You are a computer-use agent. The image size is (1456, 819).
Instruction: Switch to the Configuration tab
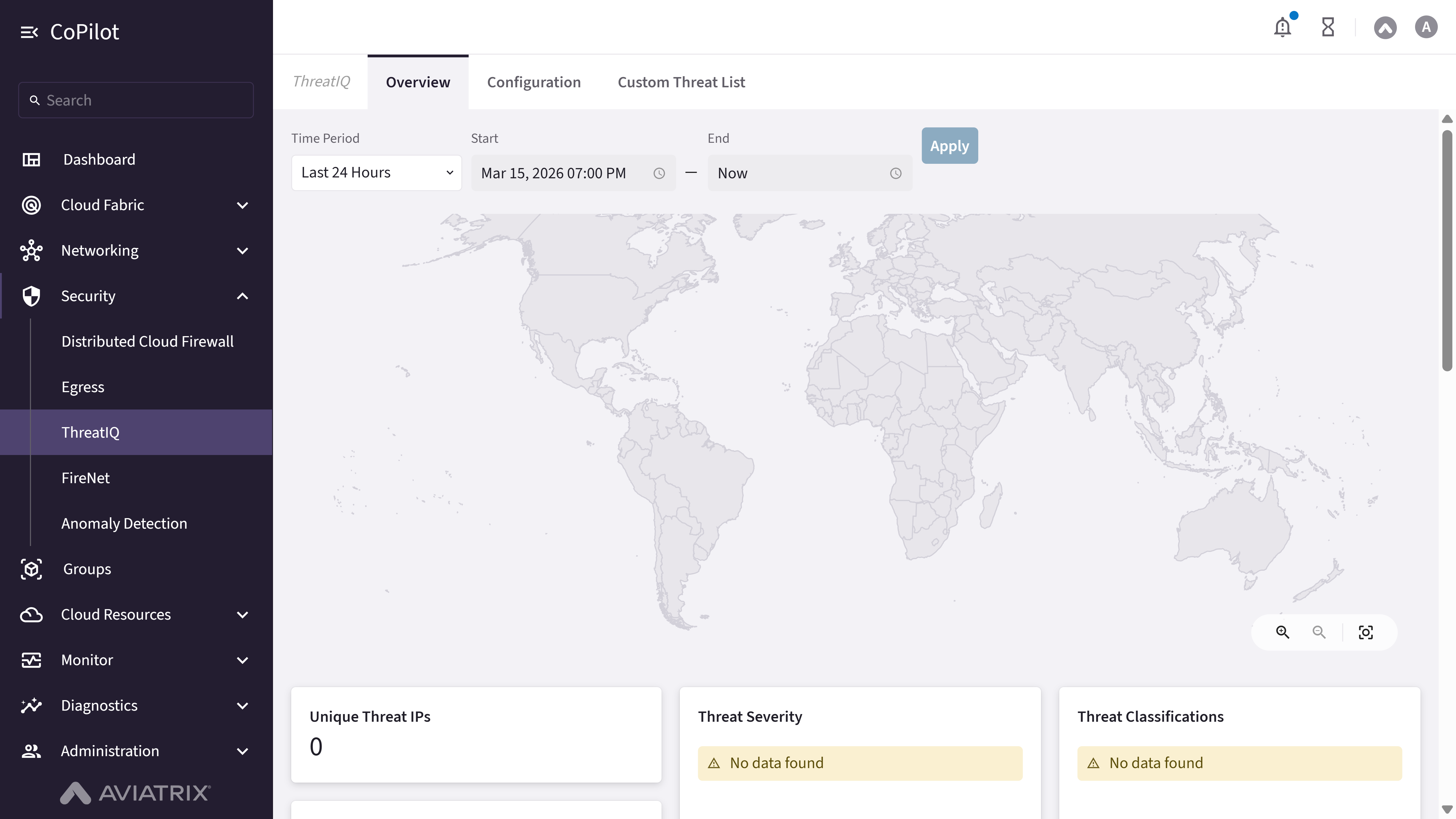(533, 82)
